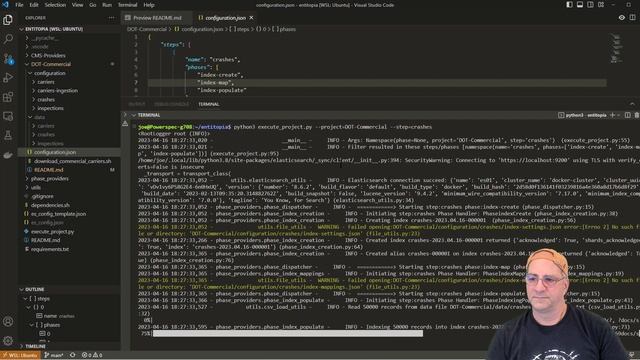Select the .gitignore file
640x360 pixels.
(42, 196)
